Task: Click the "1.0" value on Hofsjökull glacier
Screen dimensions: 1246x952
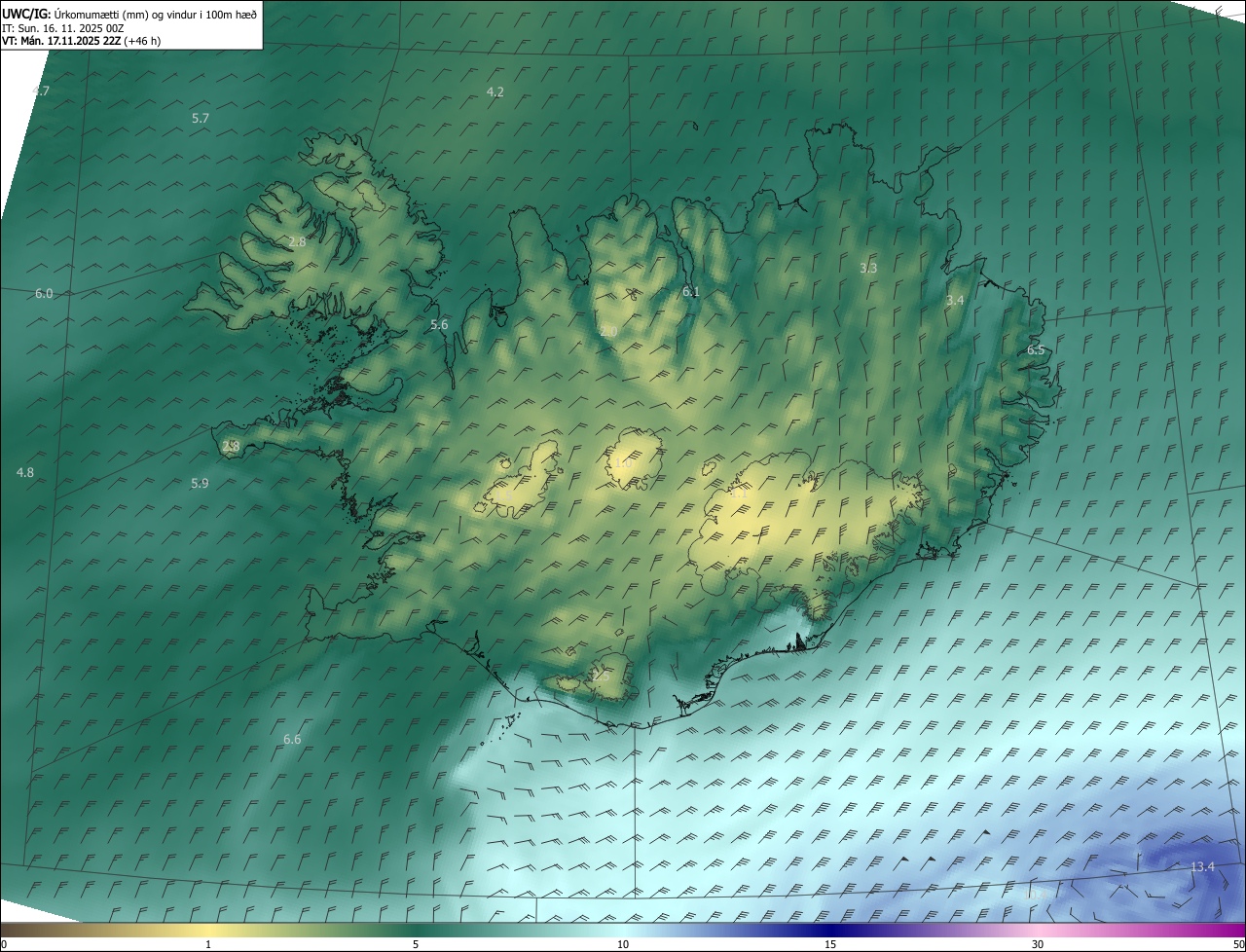Action: pos(623,462)
